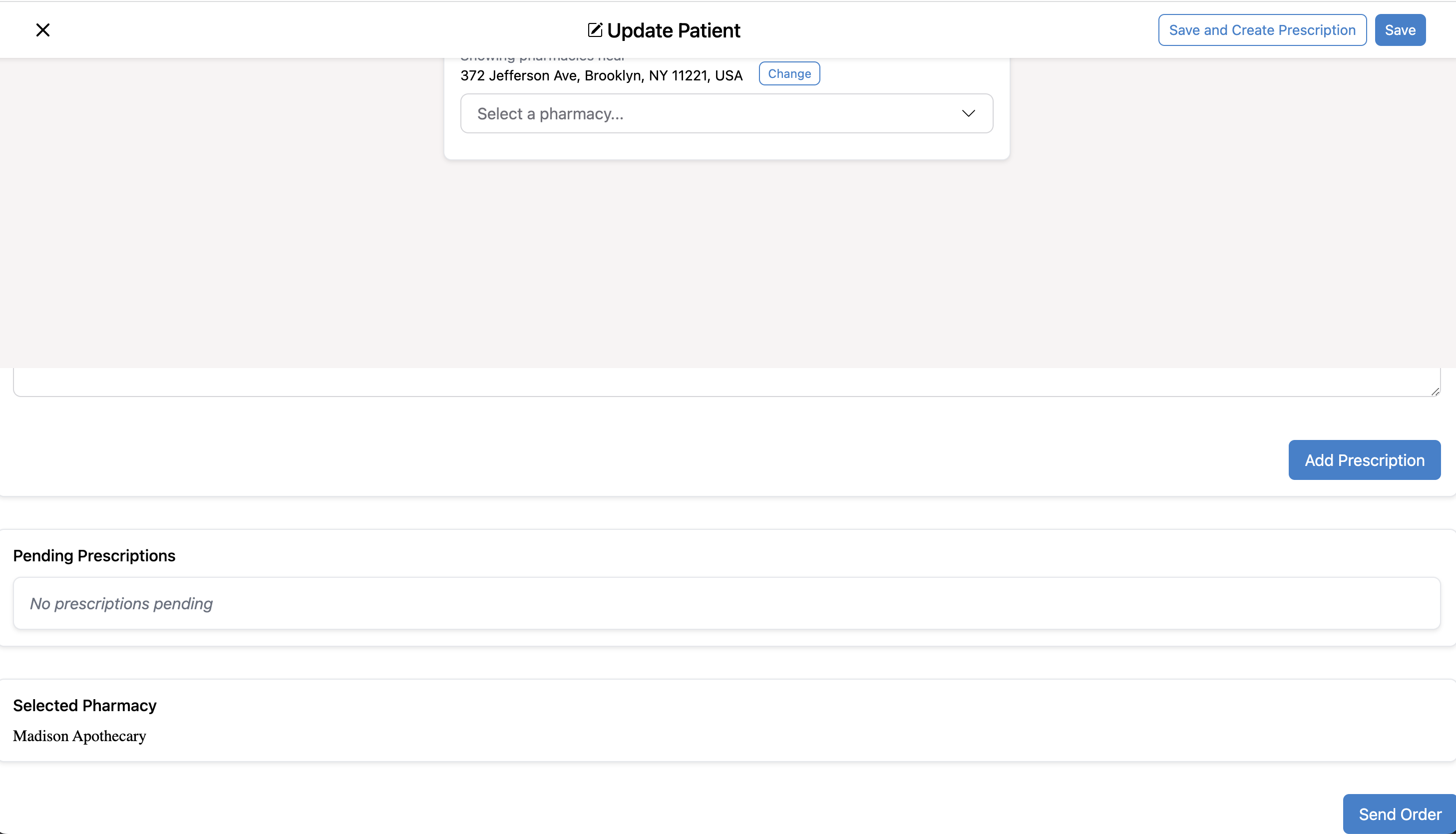Click Save and Create Prescription
Image resolution: width=1456 pixels, height=834 pixels.
1262,30
